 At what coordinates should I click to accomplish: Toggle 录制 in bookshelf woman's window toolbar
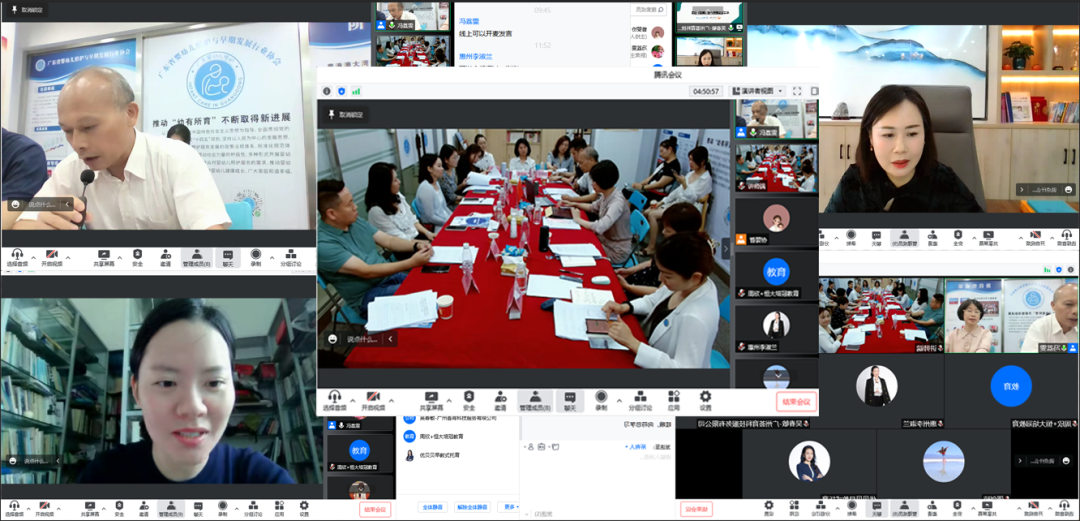[x=222, y=509]
